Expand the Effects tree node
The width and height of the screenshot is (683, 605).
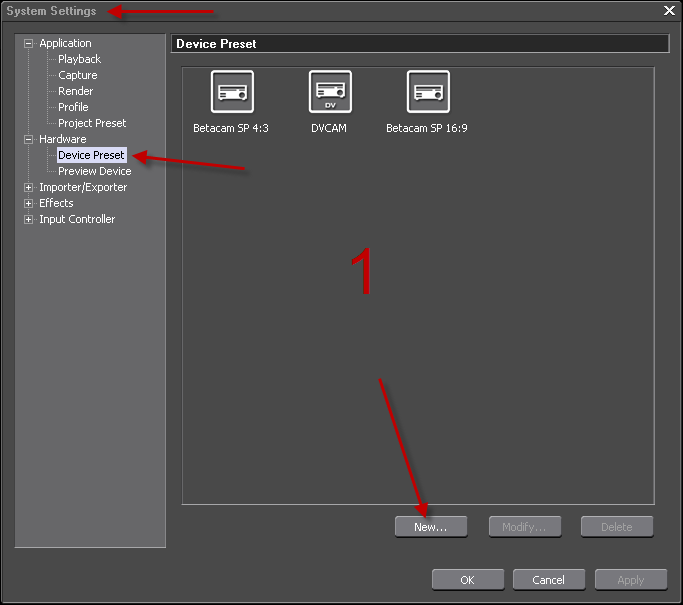click(28, 203)
